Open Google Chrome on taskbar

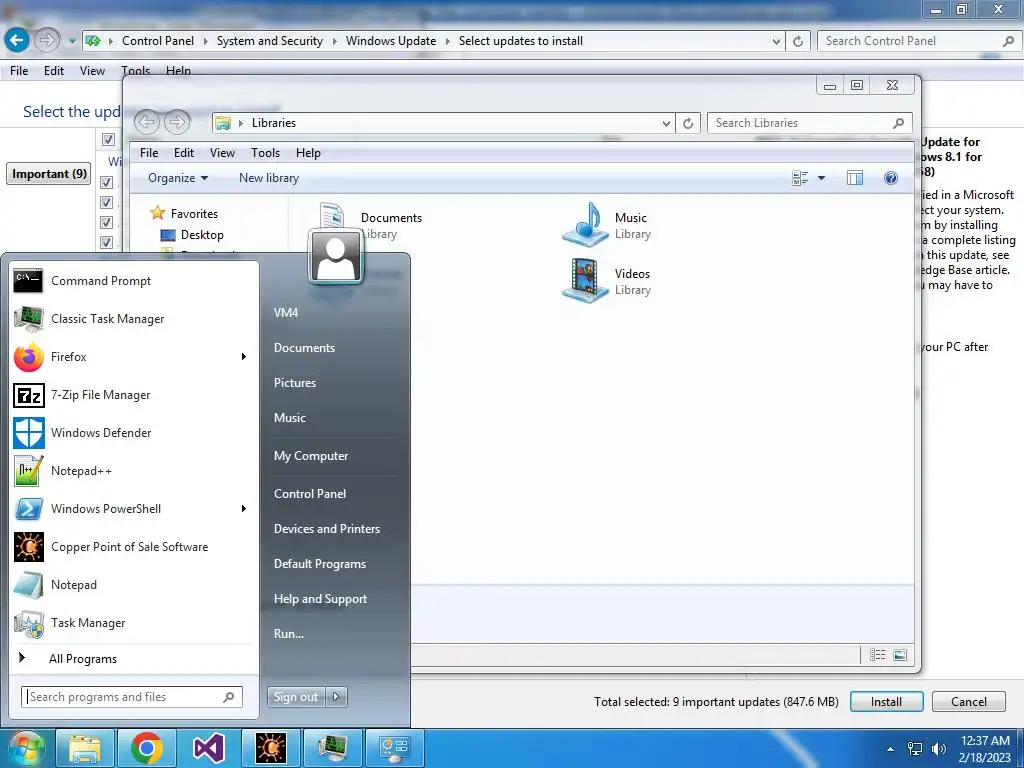coord(146,748)
